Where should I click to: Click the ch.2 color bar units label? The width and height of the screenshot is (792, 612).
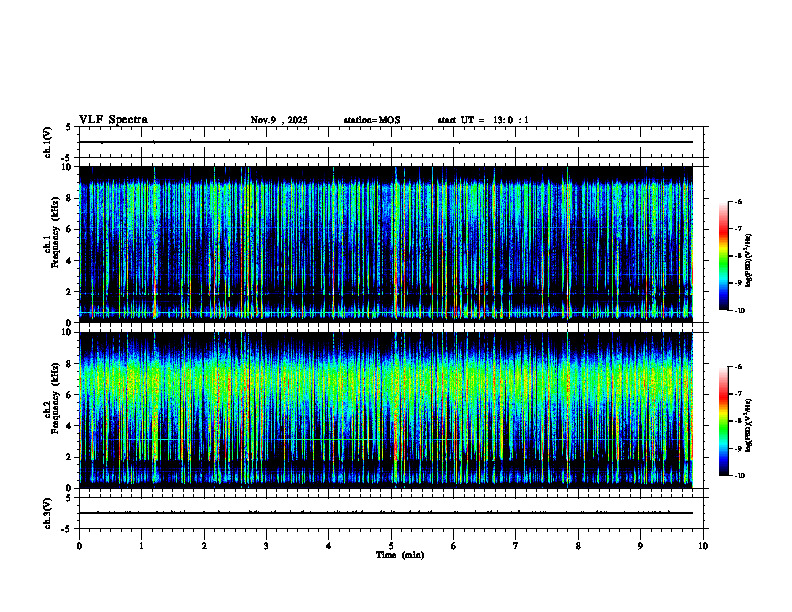click(748, 425)
